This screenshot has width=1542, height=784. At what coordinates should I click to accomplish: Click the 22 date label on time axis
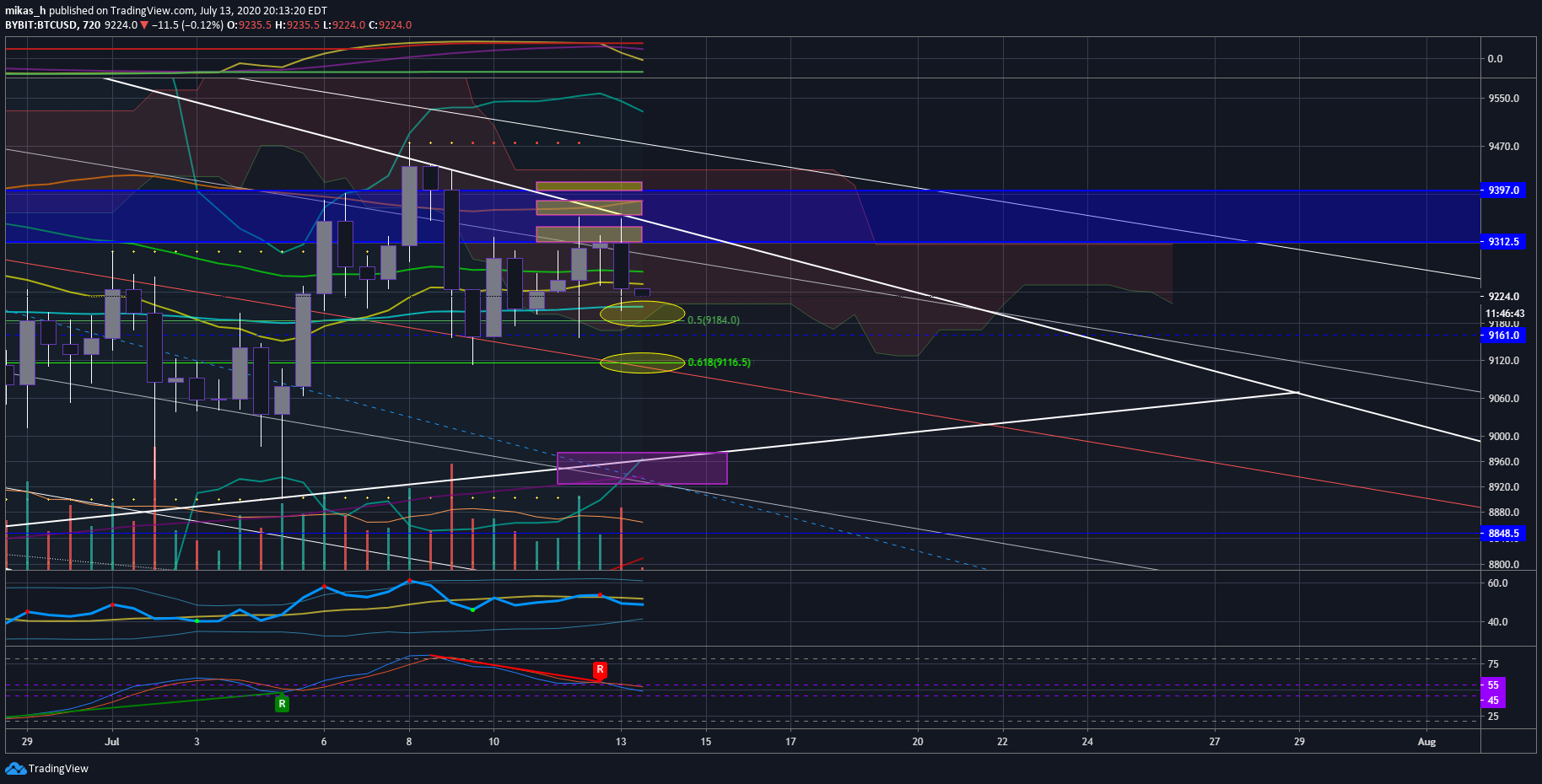click(1002, 742)
